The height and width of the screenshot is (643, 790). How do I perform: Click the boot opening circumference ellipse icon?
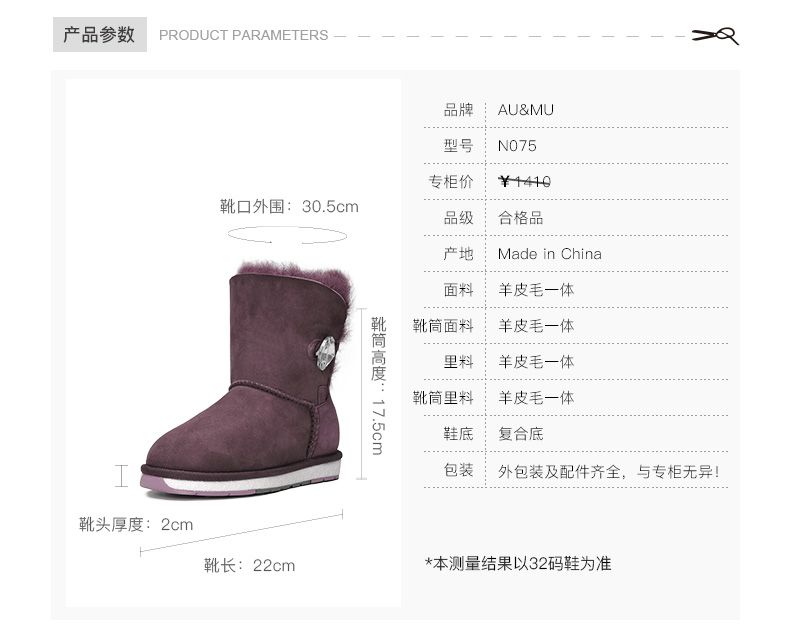tap(287, 235)
